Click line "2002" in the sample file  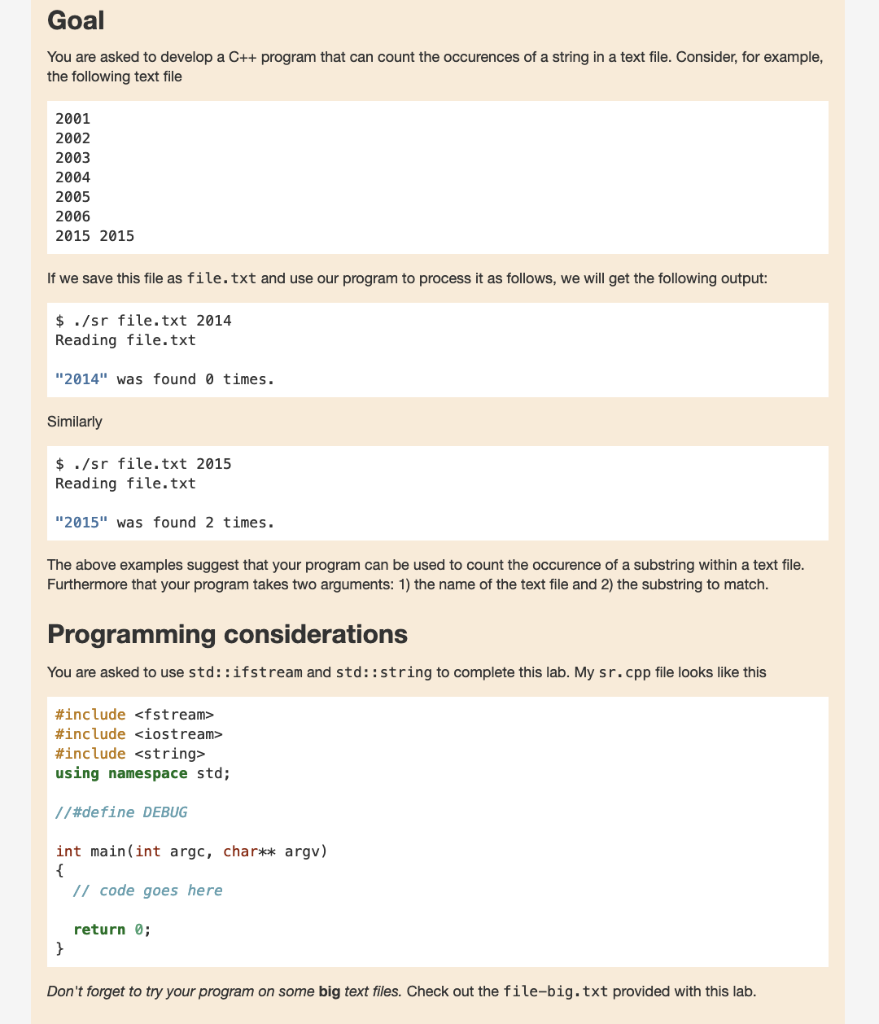tap(72, 138)
